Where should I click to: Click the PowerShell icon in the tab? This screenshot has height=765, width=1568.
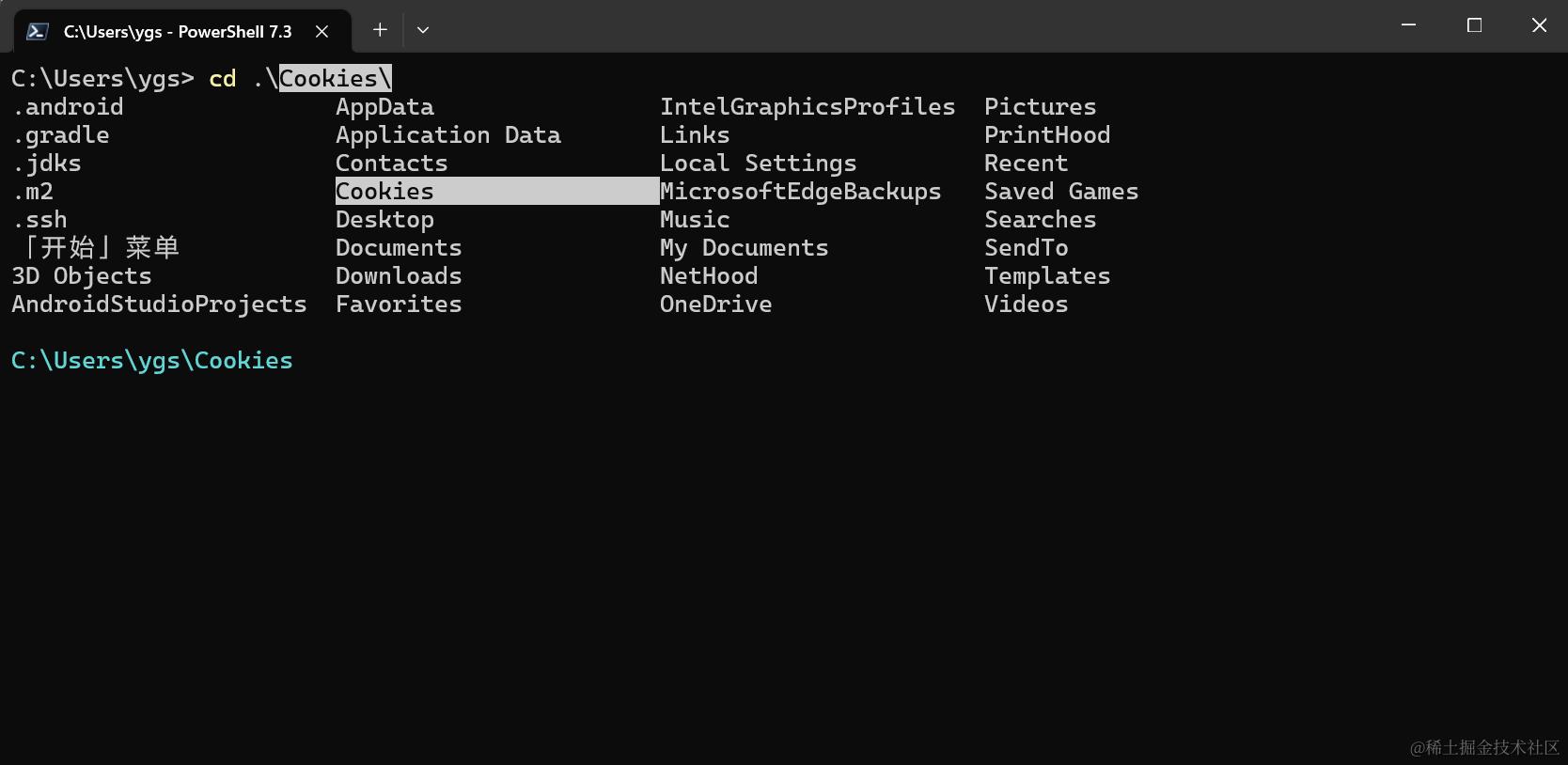point(38,31)
